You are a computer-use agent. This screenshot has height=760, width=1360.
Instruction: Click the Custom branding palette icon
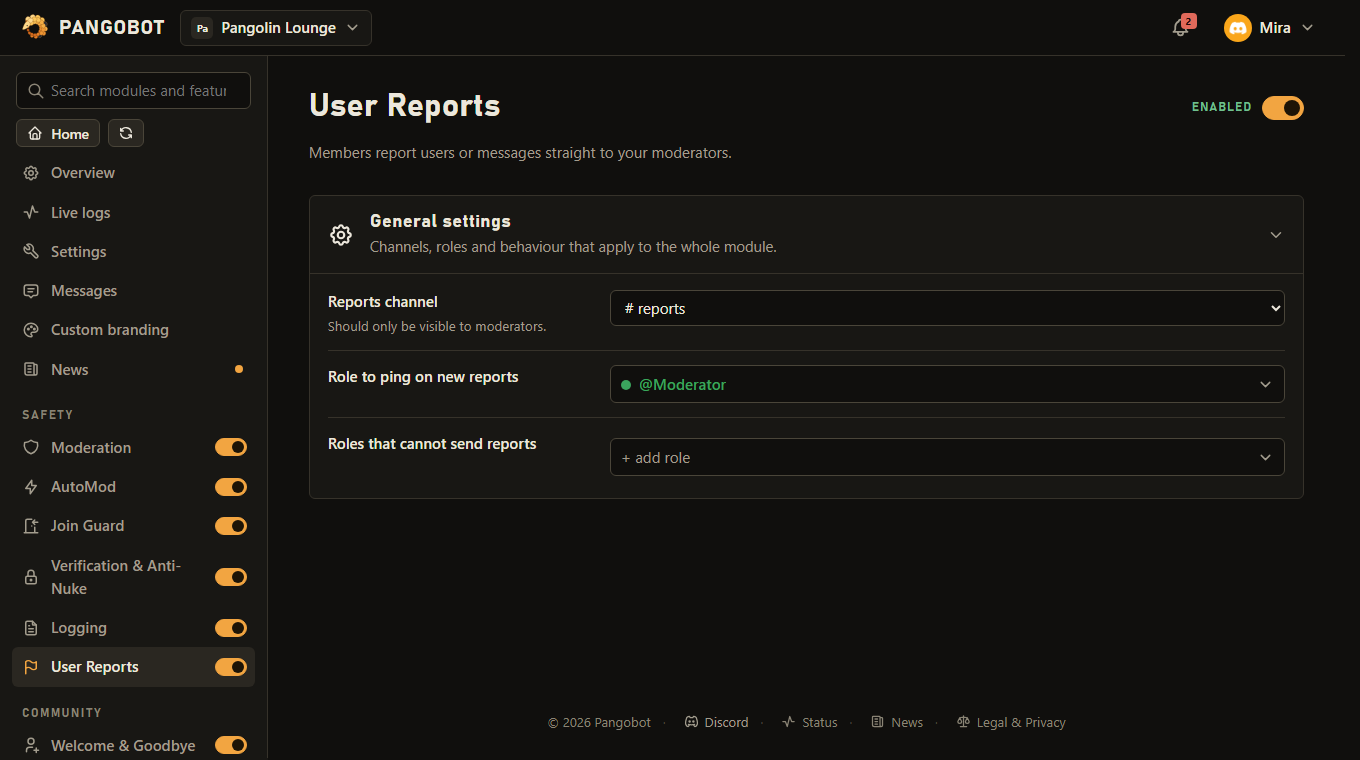pos(31,330)
